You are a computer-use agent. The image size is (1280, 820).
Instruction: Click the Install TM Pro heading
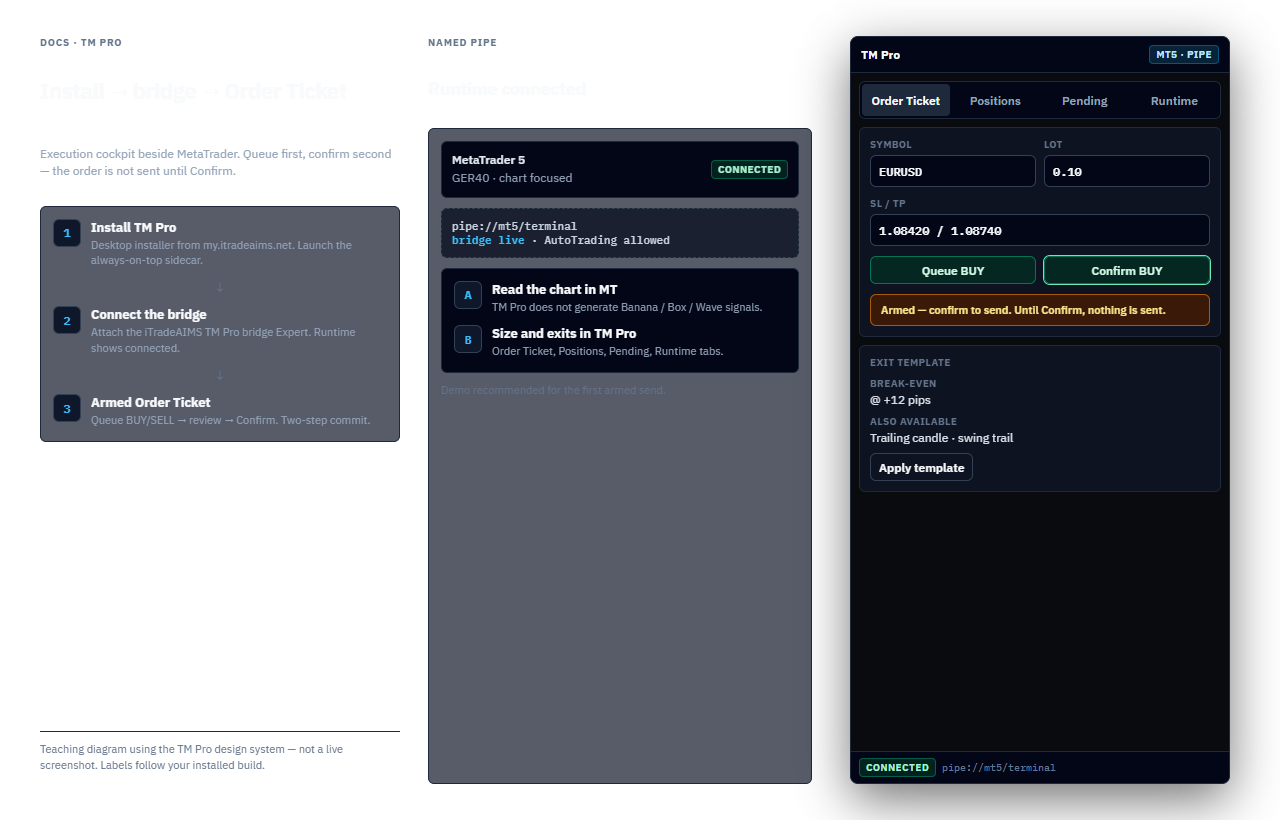click(x=133, y=227)
